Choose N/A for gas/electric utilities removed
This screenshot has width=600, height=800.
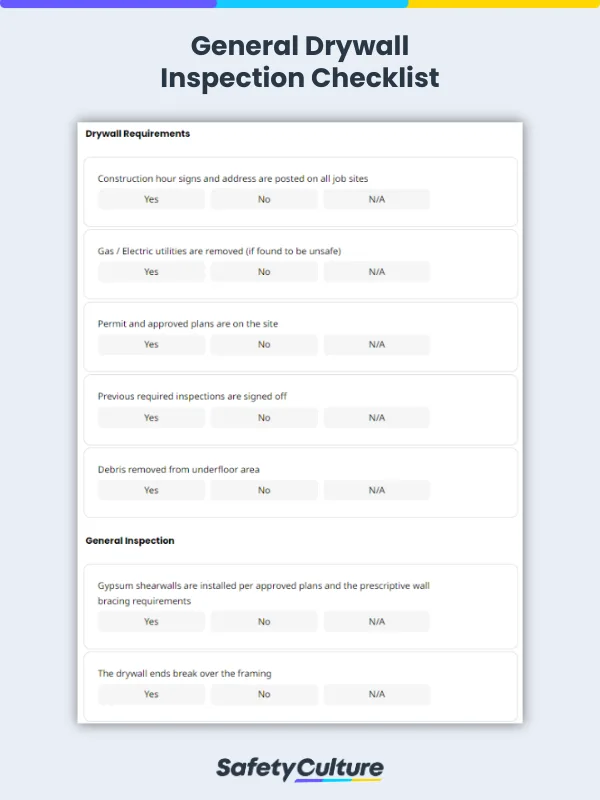point(376,272)
